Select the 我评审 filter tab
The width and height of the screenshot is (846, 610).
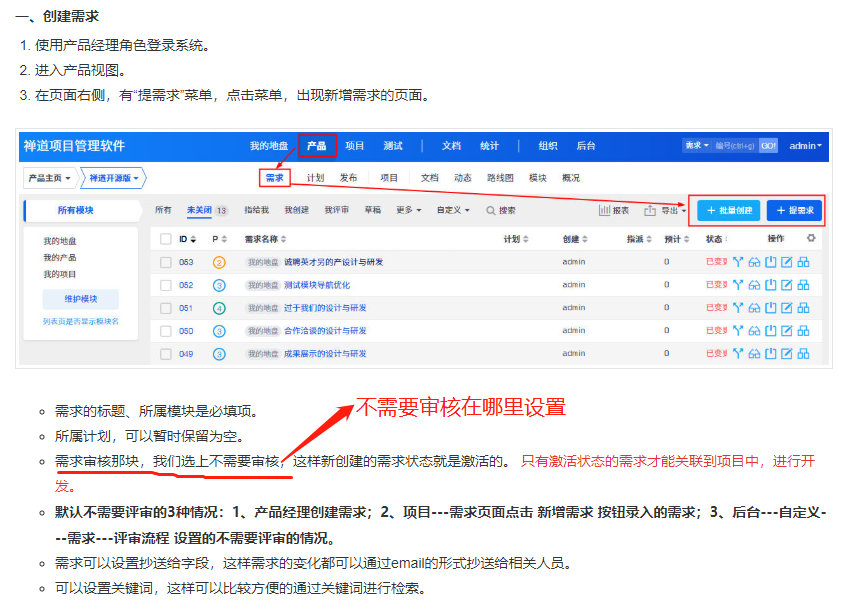coord(337,210)
